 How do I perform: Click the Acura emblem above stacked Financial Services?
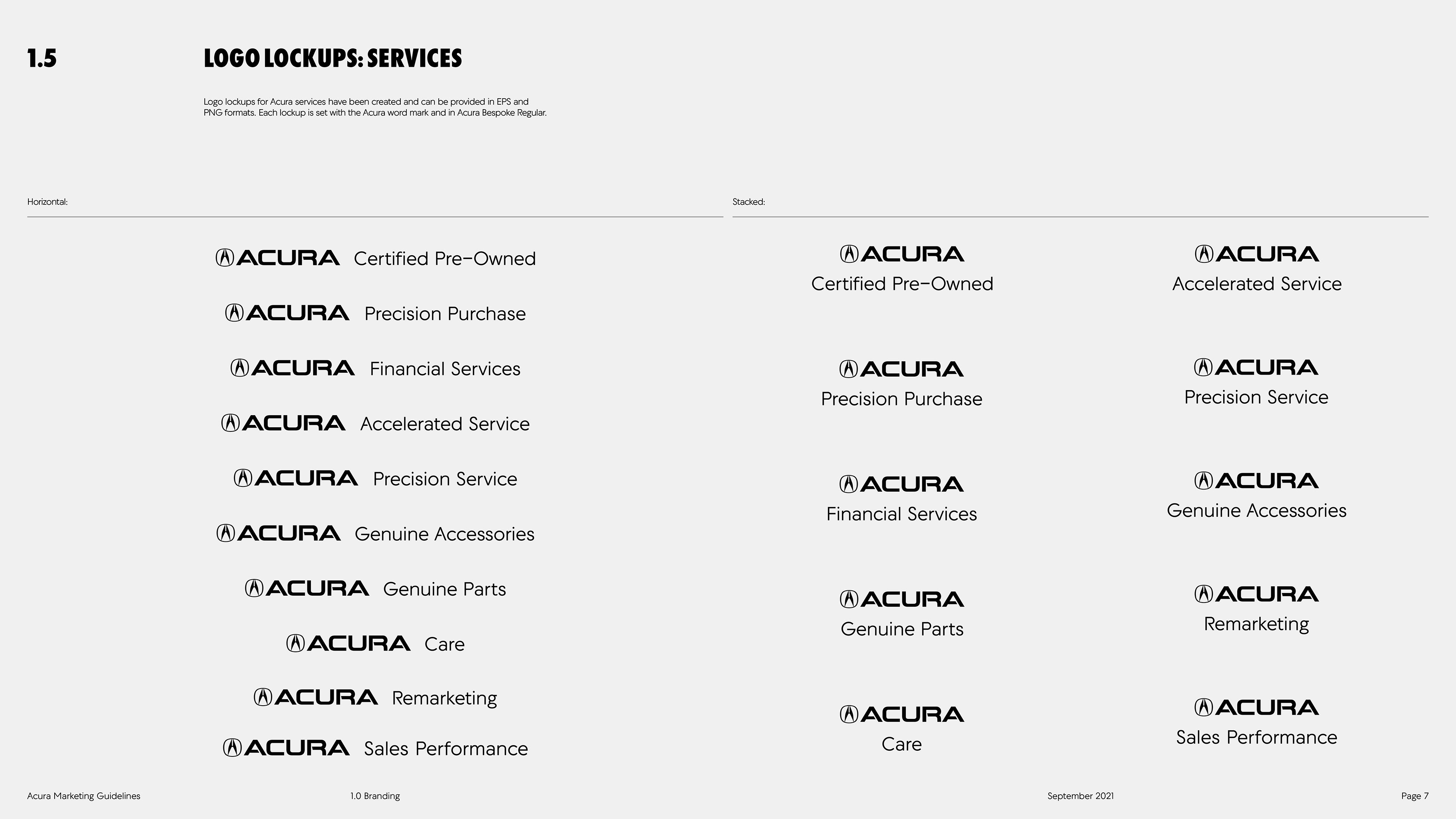[849, 485]
